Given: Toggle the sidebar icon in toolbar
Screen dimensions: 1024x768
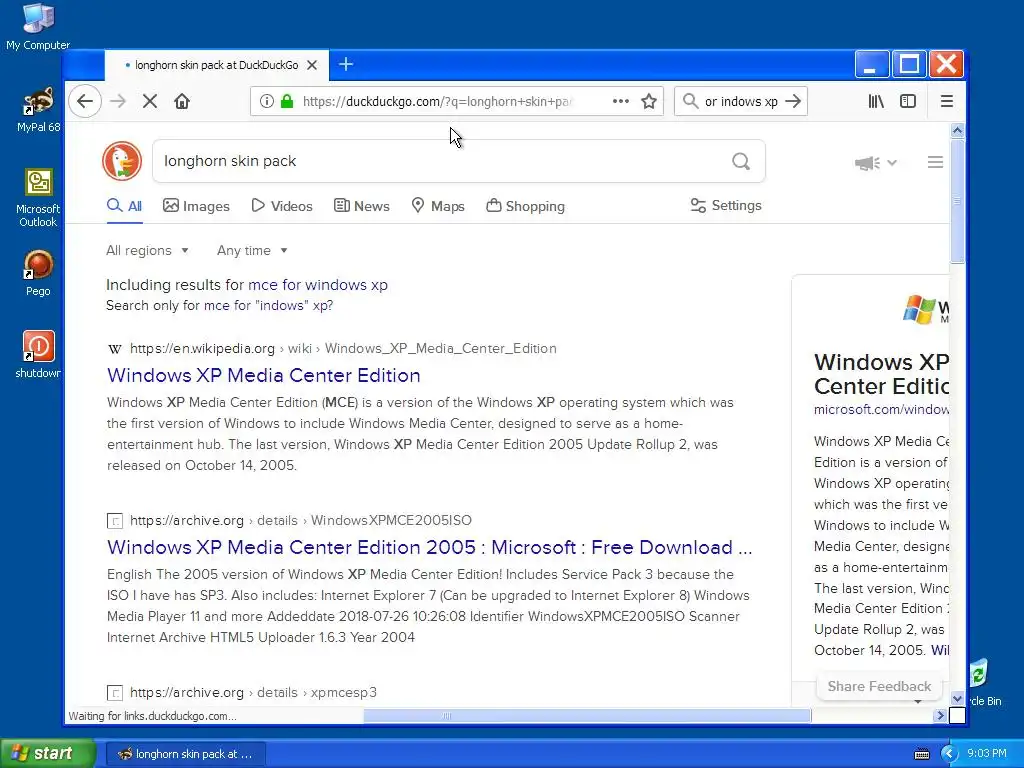Looking at the screenshot, I should click(x=908, y=101).
